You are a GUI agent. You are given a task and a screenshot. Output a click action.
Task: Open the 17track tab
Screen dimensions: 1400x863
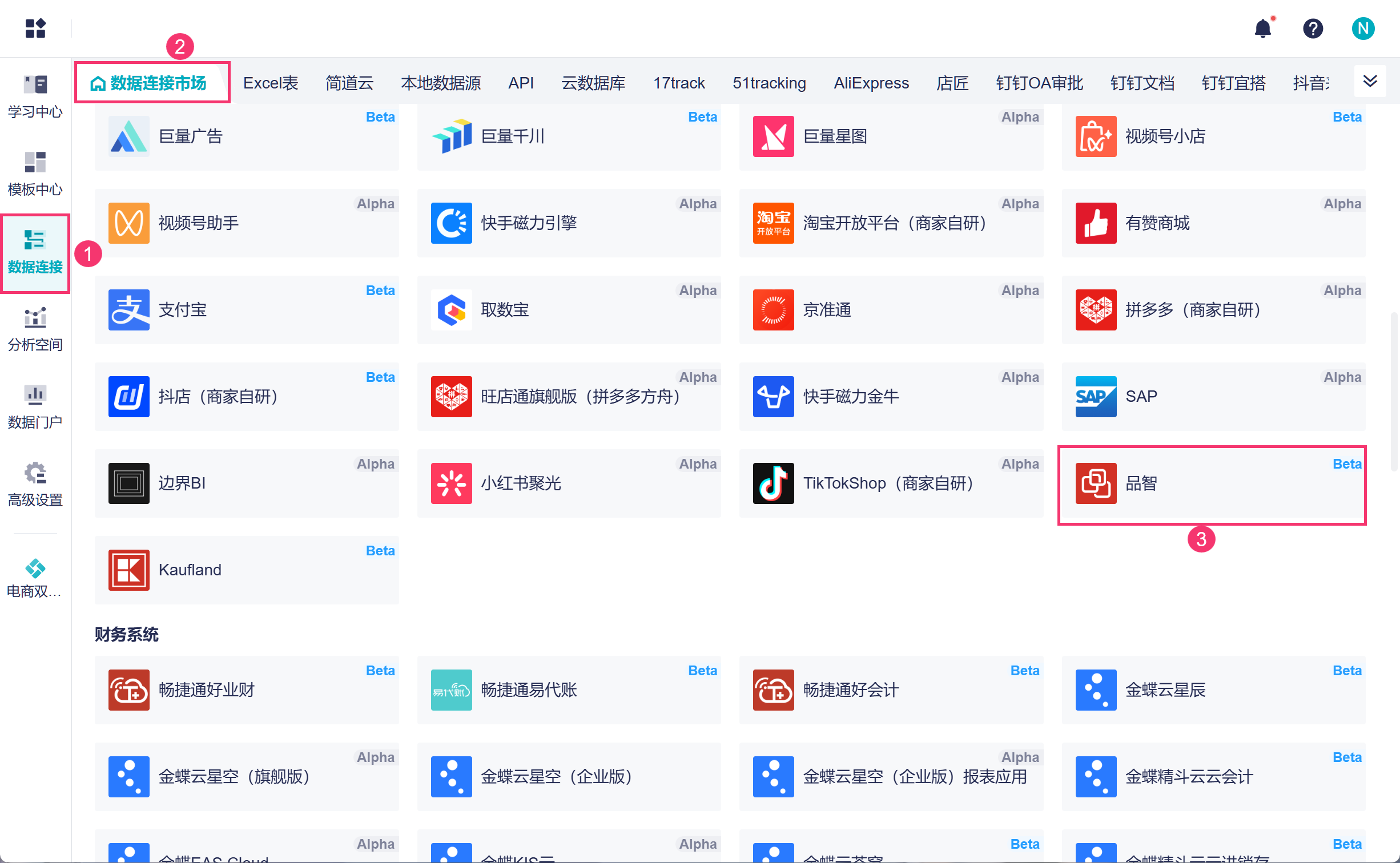point(679,83)
